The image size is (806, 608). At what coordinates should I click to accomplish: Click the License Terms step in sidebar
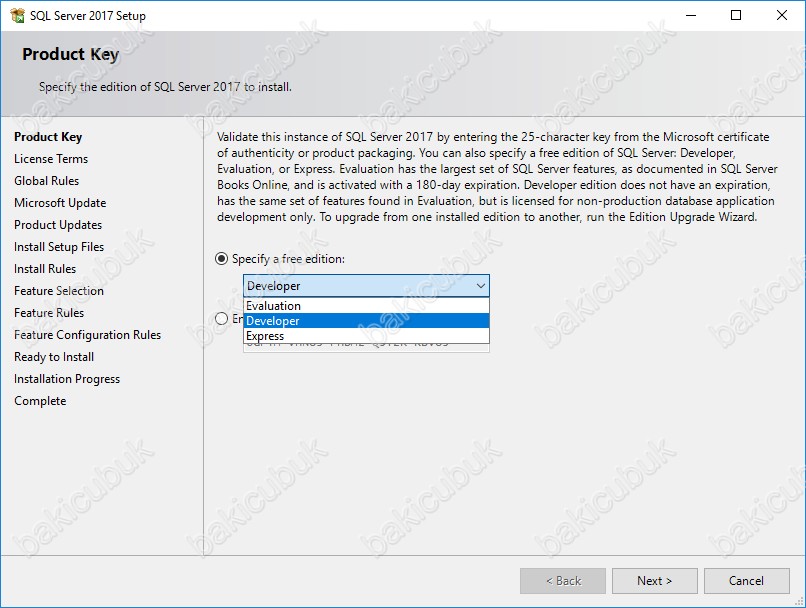point(51,159)
